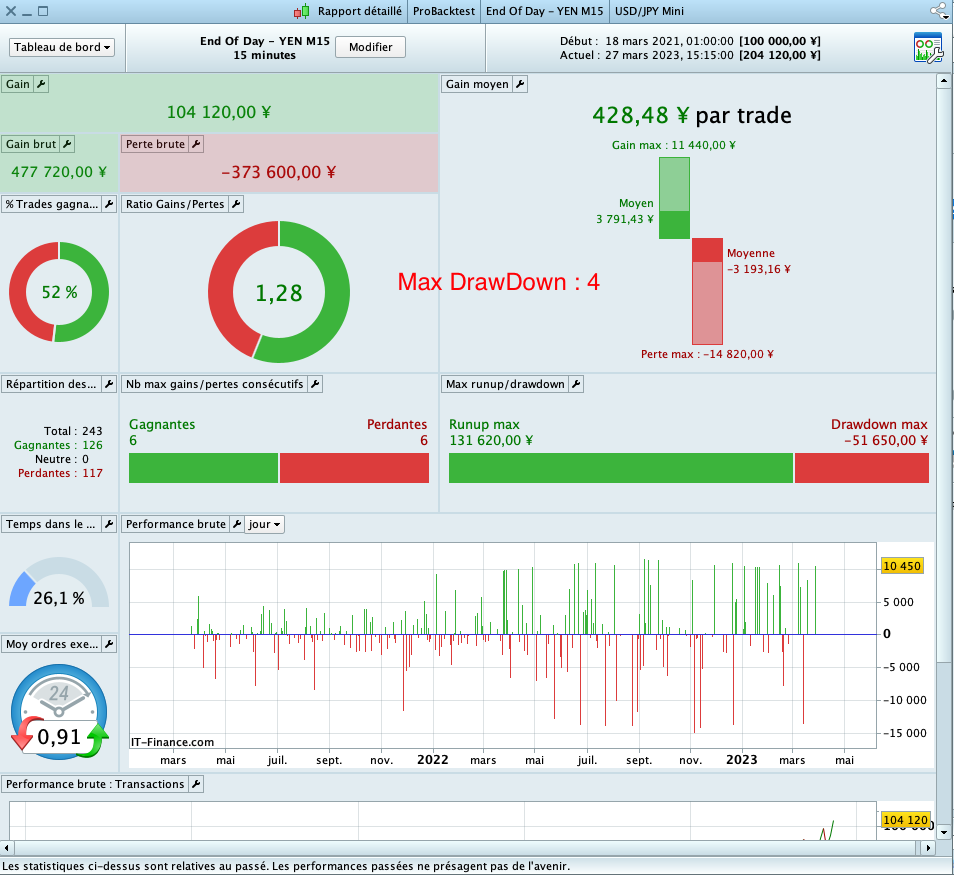Click wrench next to Répartition des panel
This screenshot has width=954, height=875.
tap(109, 384)
